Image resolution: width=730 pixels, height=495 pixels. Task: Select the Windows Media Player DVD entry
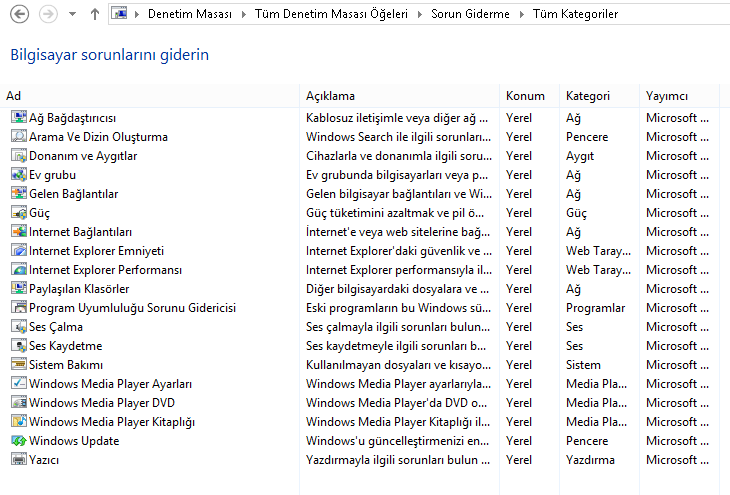[x=104, y=403]
